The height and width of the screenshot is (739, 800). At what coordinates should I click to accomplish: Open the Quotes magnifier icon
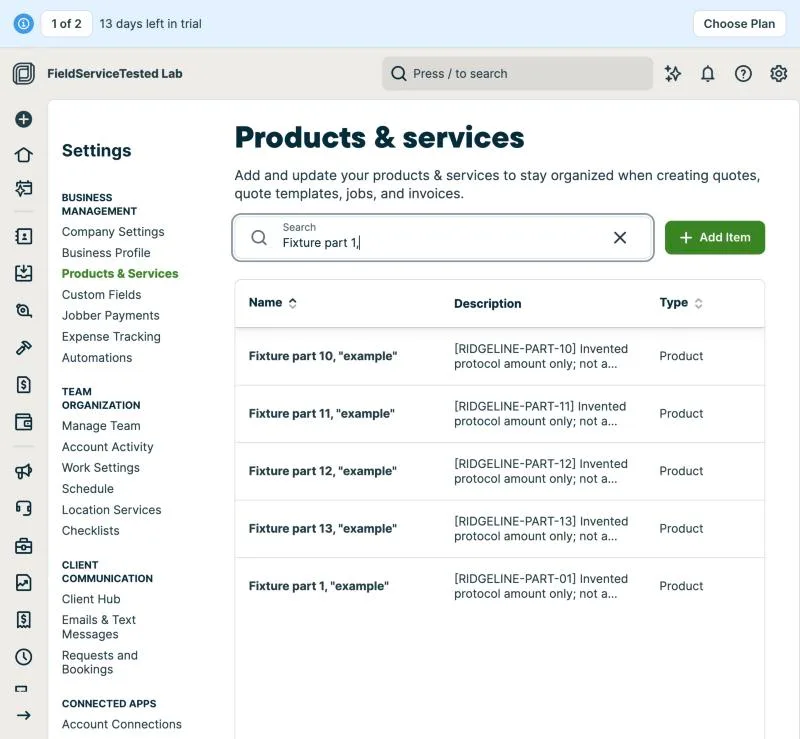coord(23,310)
